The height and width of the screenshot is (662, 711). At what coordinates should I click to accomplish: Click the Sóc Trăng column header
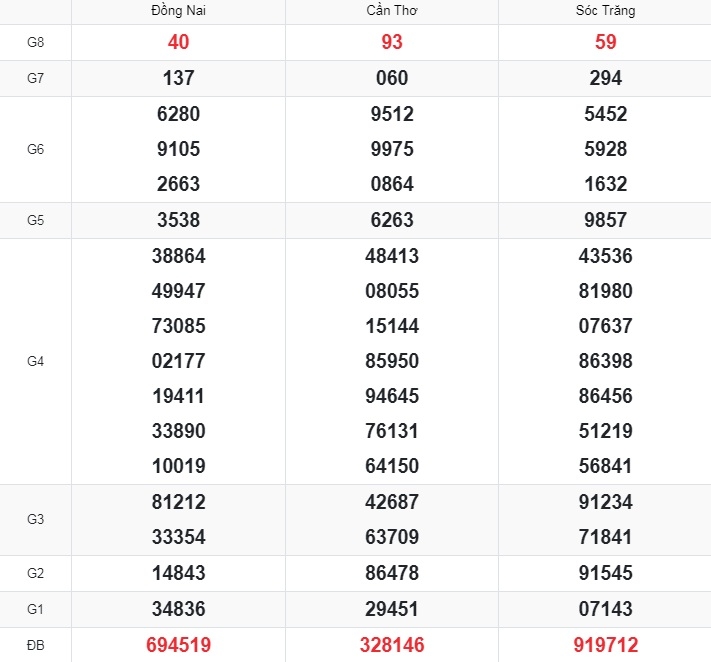coord(605,10)
